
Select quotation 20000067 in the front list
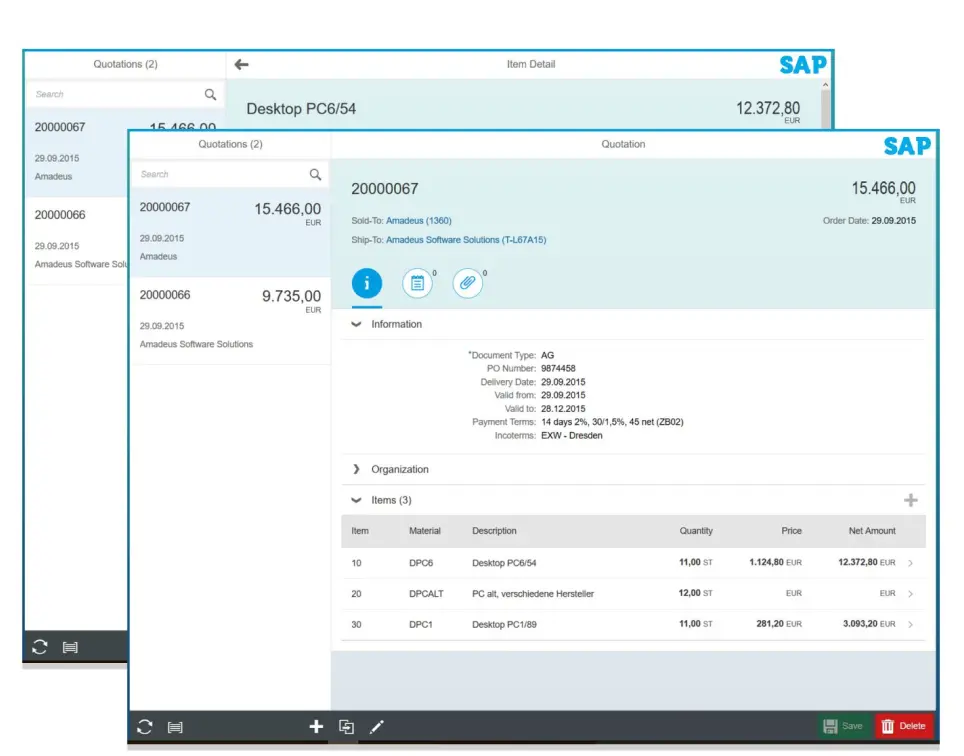[x=230, y=232]
